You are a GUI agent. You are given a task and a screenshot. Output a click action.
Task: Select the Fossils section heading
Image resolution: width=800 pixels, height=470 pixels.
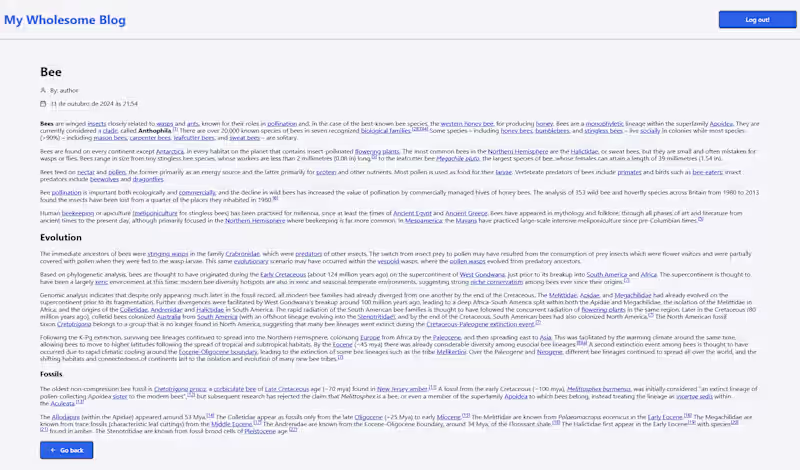coord(51,374)
